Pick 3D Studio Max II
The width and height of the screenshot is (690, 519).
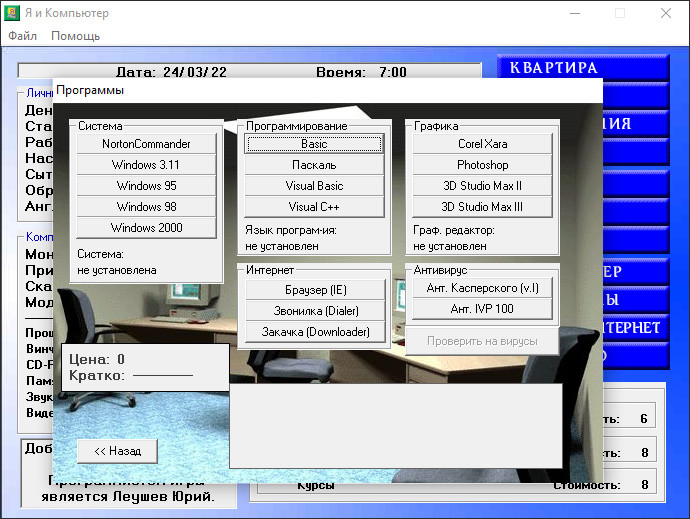click(x=482, y=186)
